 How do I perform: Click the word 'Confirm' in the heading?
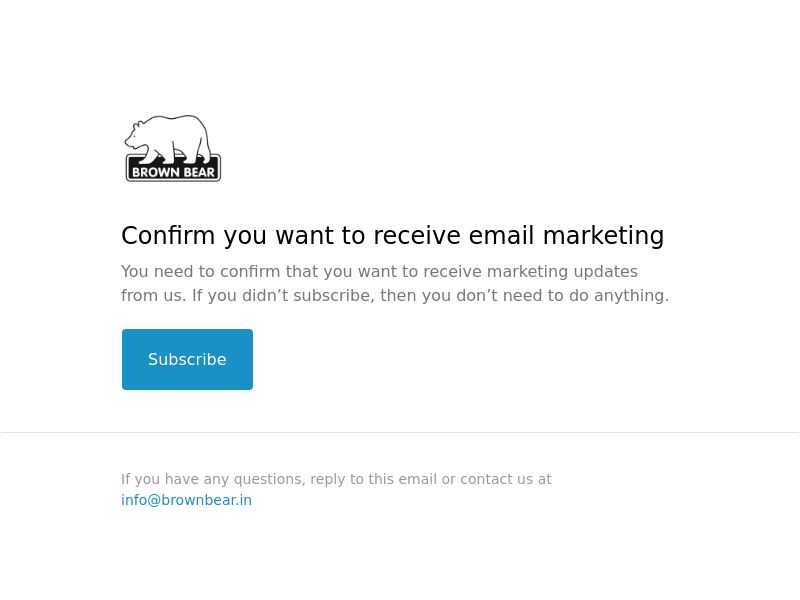click(168, 236)
